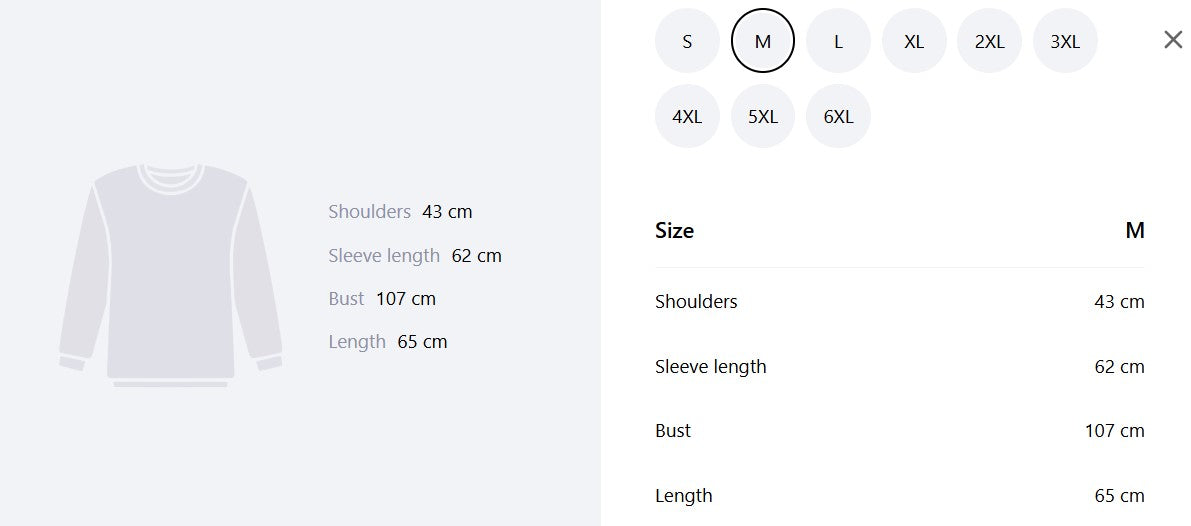Screen dimensions: 1191x526
Task: Click the Shoulders row in size table
Action: pyautogui.click(x=899, y=301)
